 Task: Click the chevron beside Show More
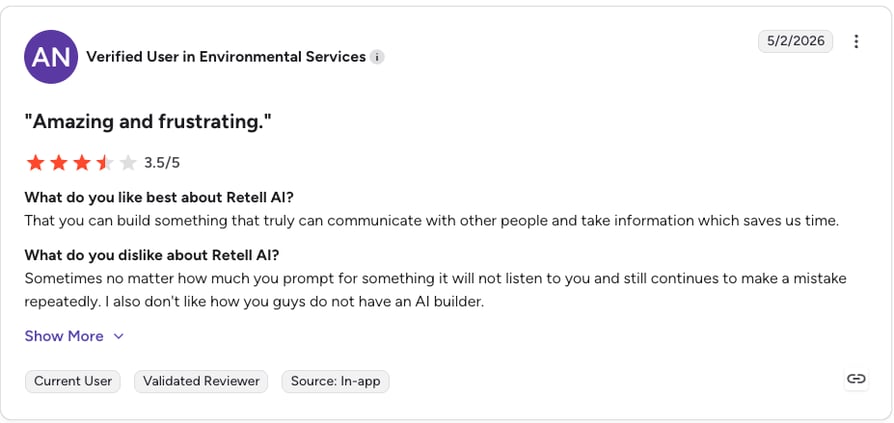click(x=119, y=336)
